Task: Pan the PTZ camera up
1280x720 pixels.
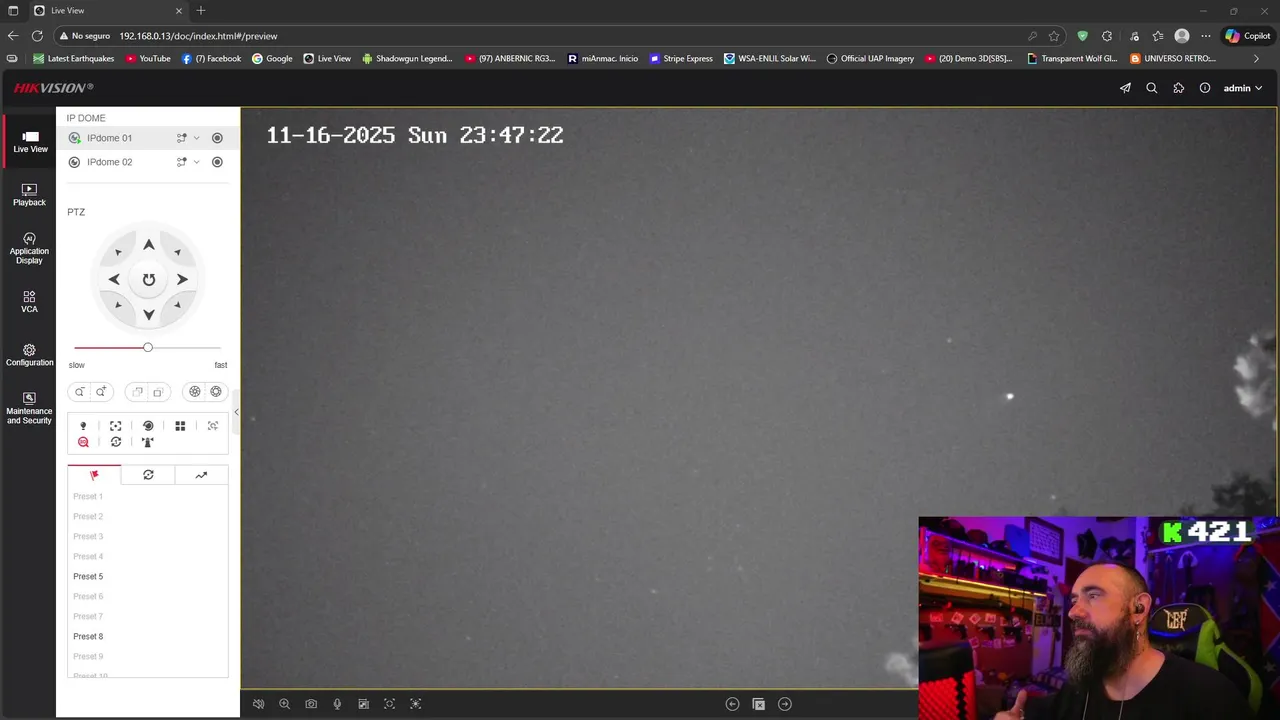Action: point(148,245)
